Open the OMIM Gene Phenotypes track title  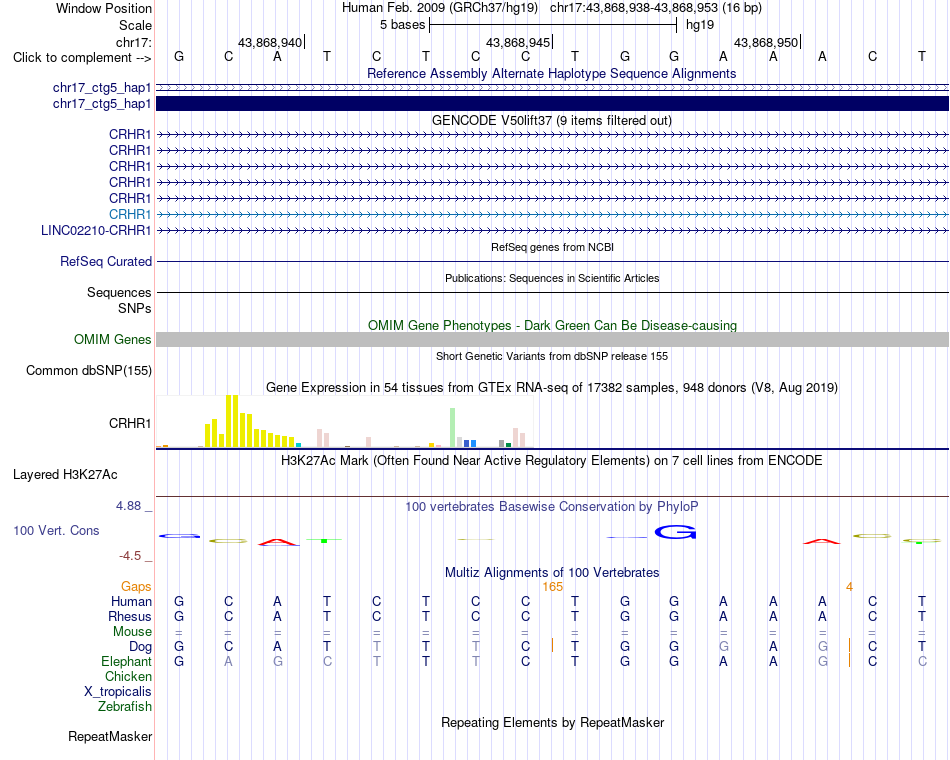click(x=552, y=325)
